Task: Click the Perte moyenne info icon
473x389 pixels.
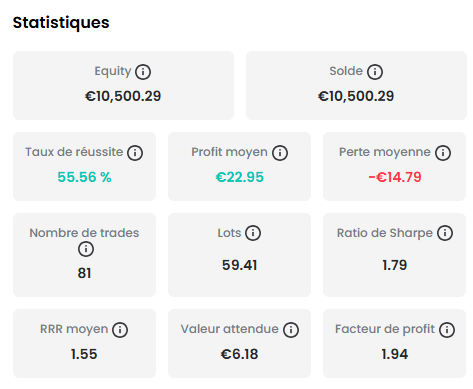Action: click(443, 153)
